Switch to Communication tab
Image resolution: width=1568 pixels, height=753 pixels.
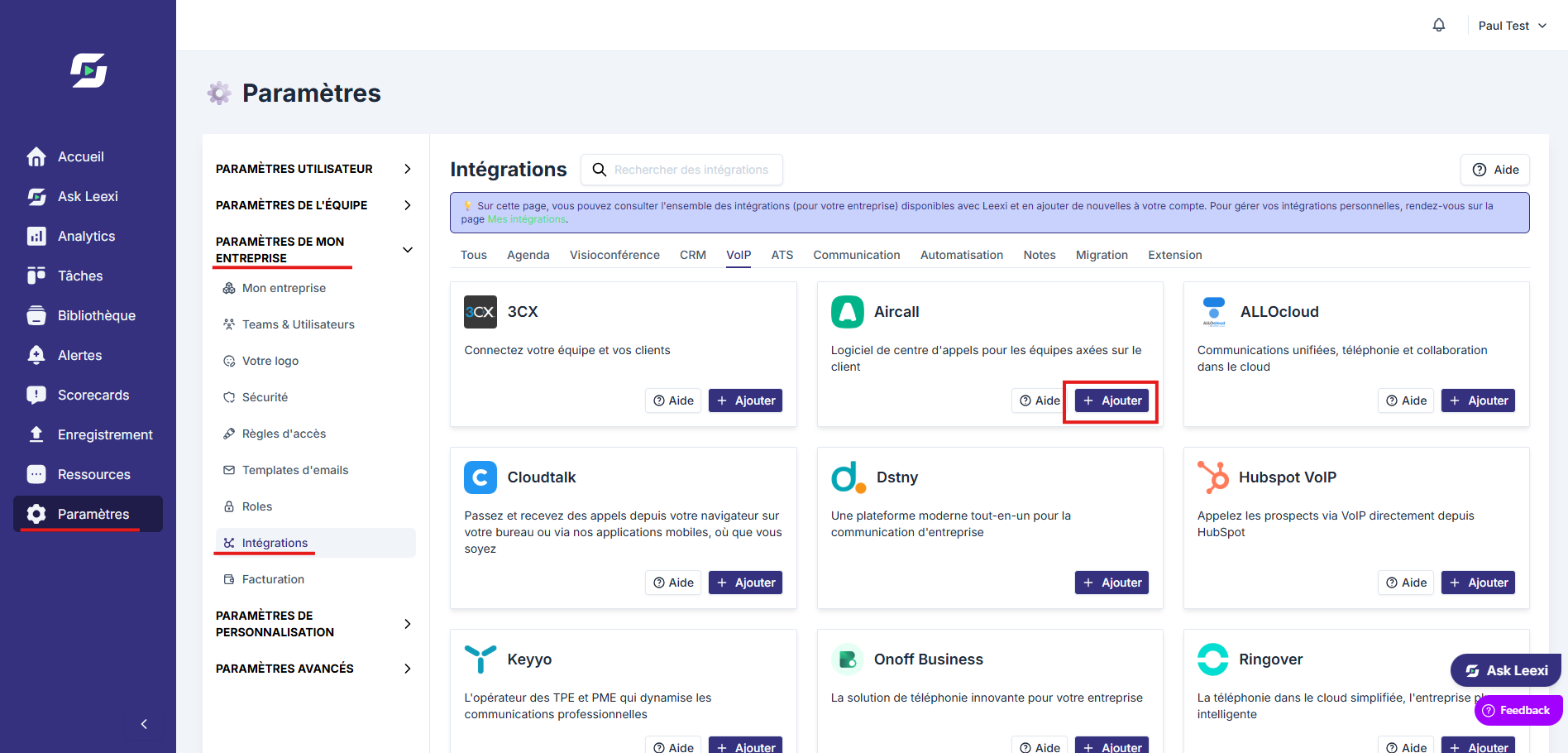pyautogui.click(x=857, y=255)
